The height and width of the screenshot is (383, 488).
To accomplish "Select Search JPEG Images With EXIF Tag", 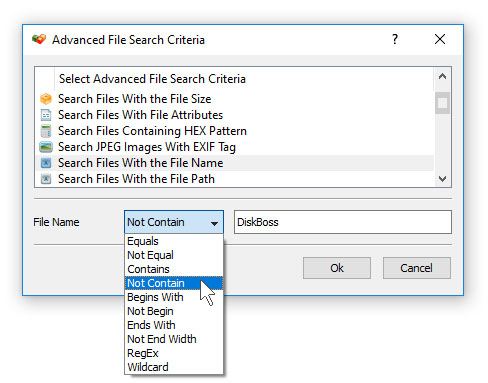I will point(234,147).
